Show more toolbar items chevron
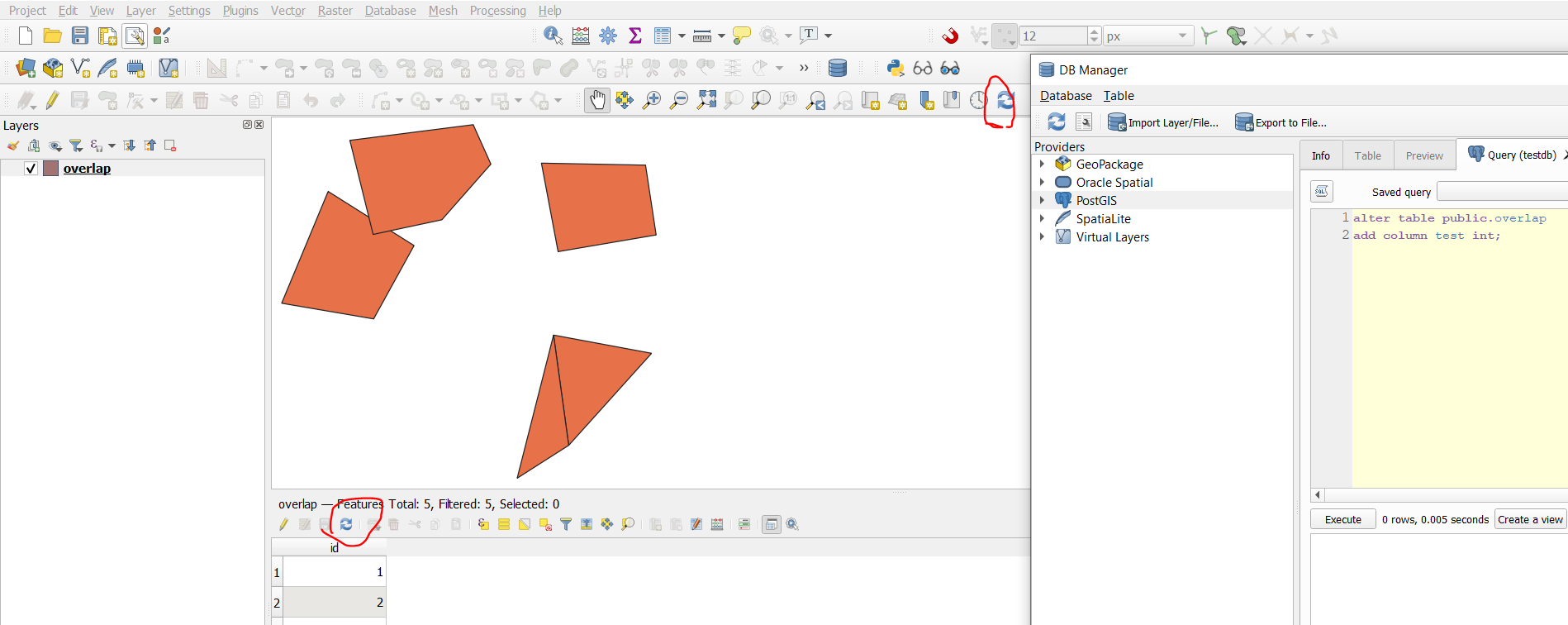This screenshot has height=625, width=1568. click(804, 68)
